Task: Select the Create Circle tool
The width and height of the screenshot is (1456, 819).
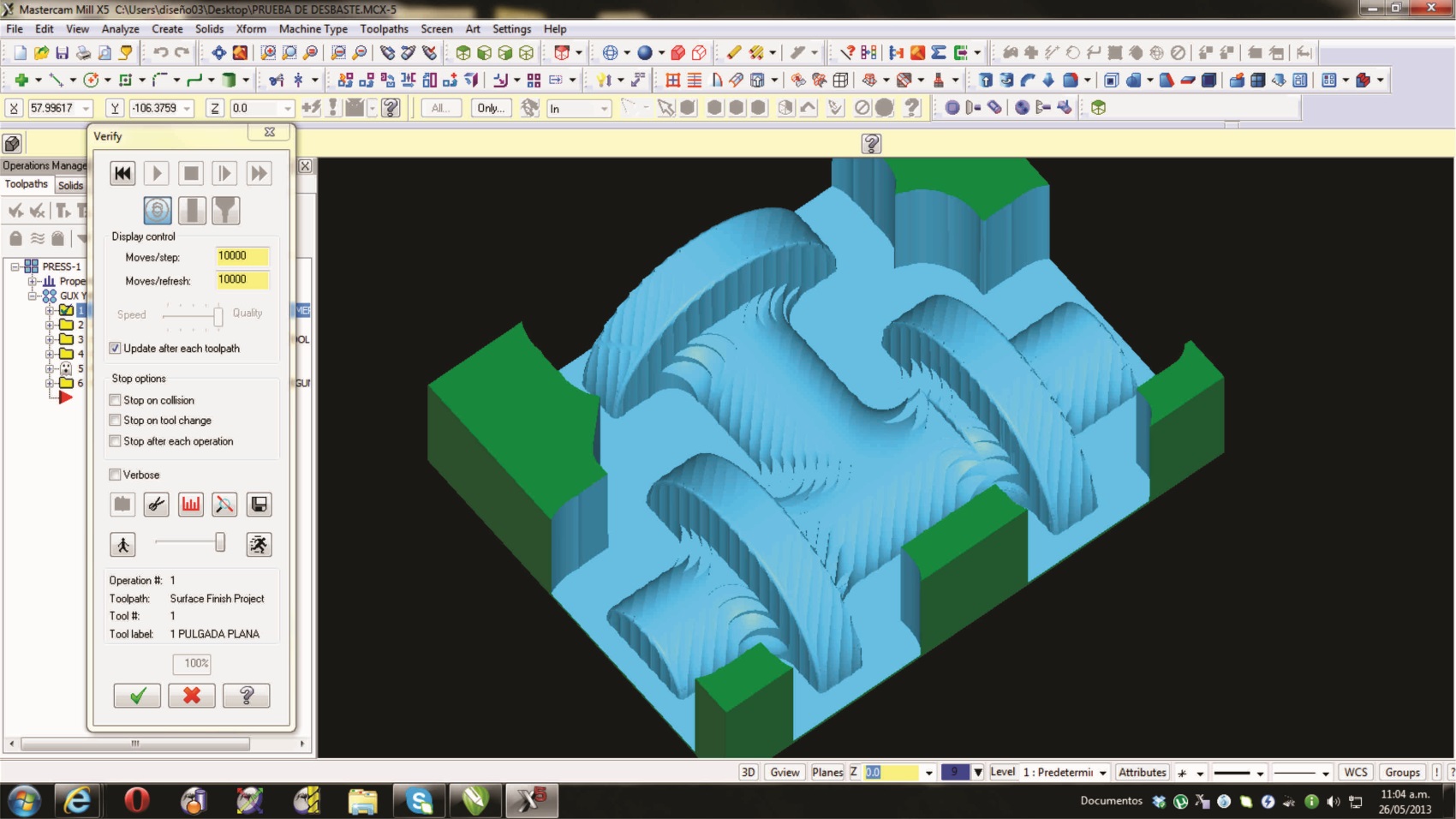Action: click(91, 81)
